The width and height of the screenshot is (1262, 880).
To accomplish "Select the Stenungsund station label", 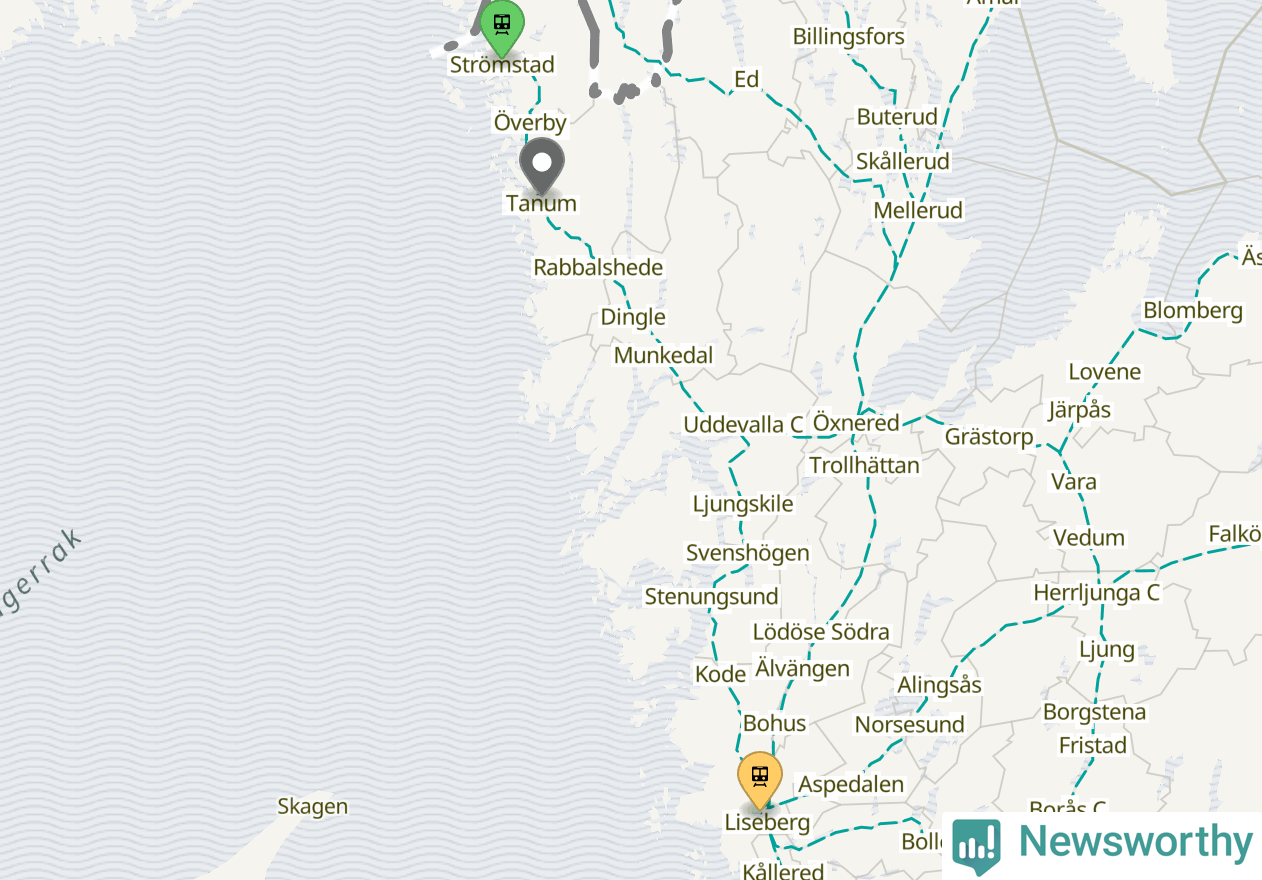I will point(711,596).
